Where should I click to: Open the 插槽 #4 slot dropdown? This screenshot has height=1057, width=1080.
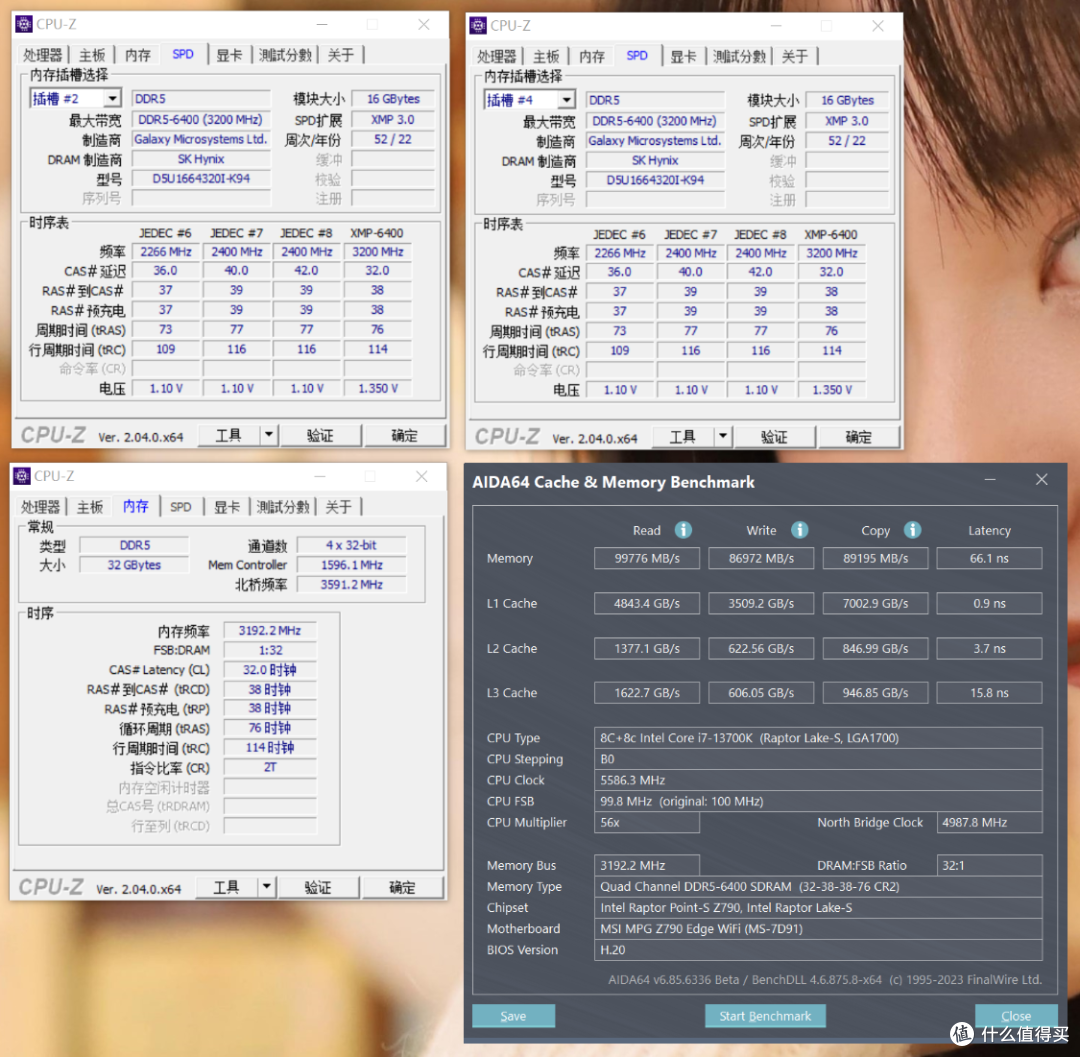pyautogui.click(x=566, y=100)
